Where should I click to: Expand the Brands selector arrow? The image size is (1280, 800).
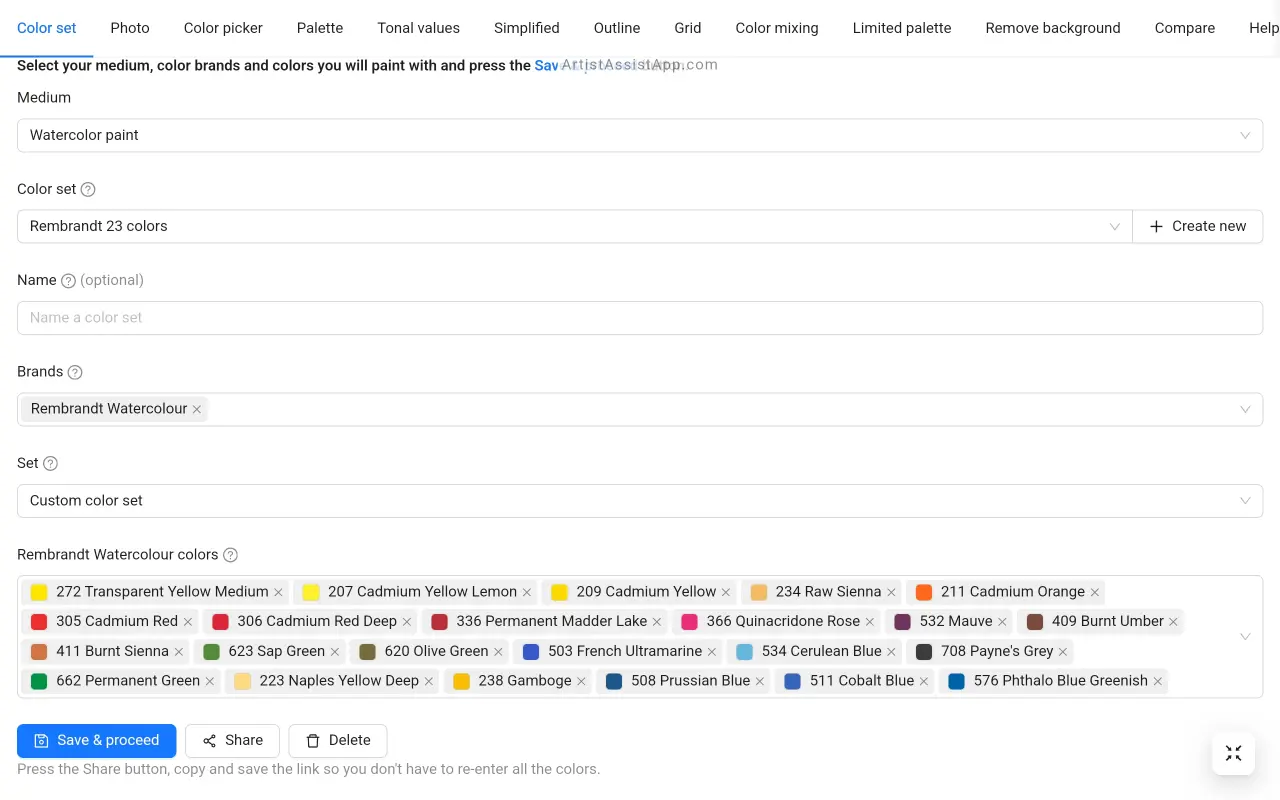tap(1245, 409)
